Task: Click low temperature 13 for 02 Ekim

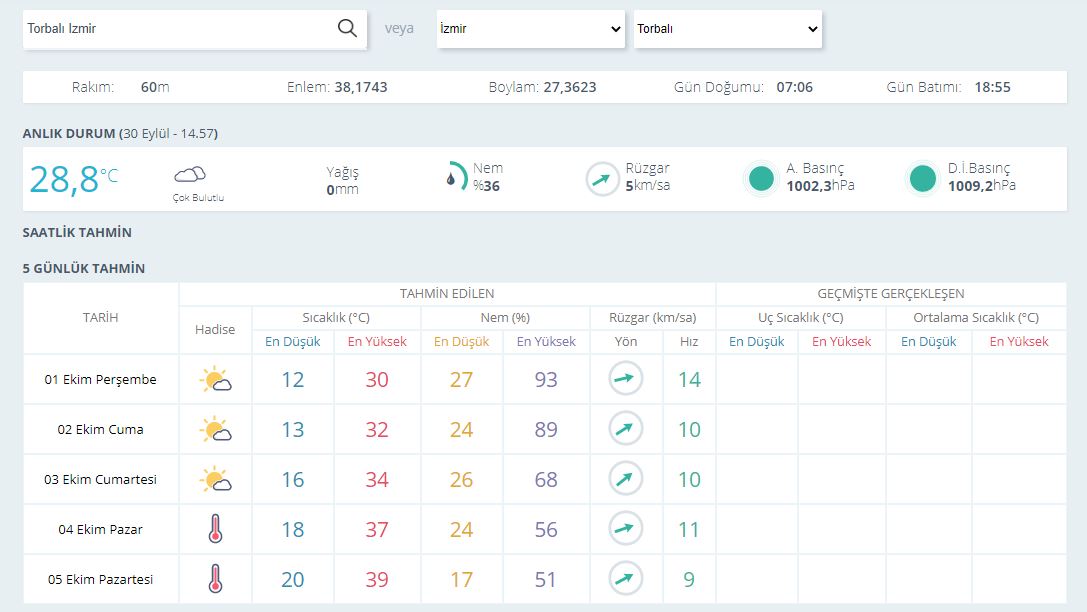Action: click(x=293, y=430)
